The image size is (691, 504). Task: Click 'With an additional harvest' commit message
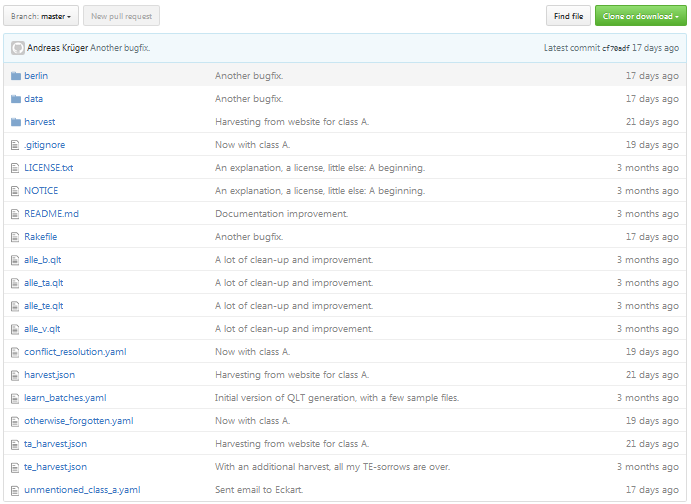332,467
